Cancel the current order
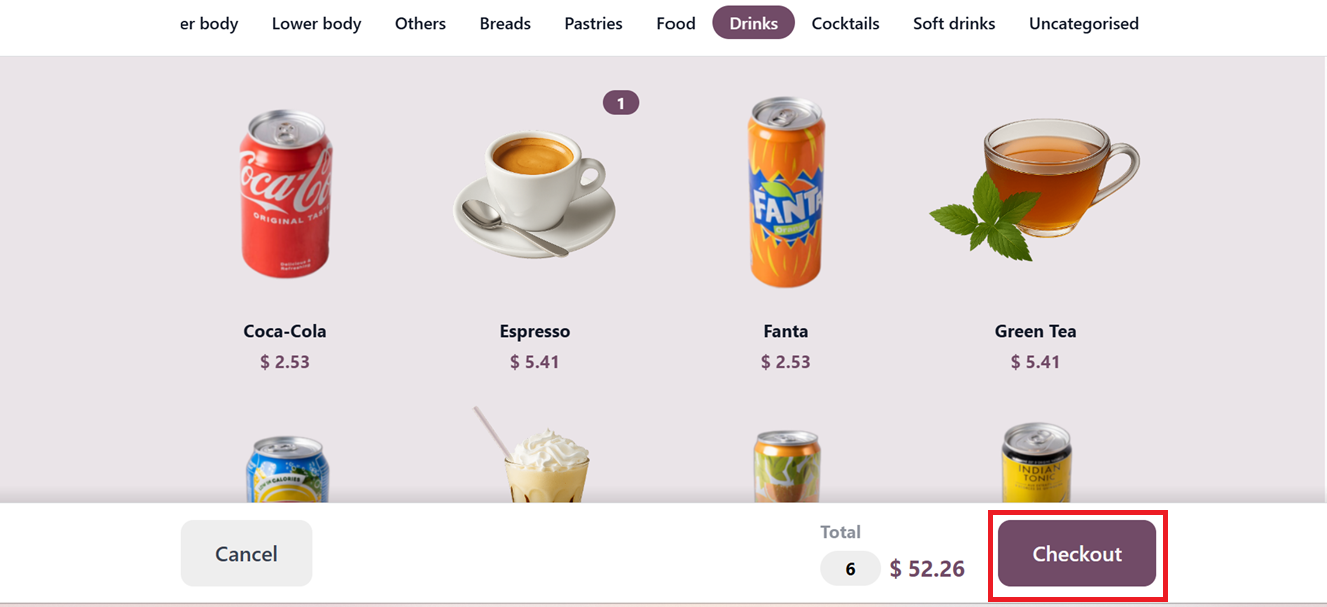 coord(246,553)
